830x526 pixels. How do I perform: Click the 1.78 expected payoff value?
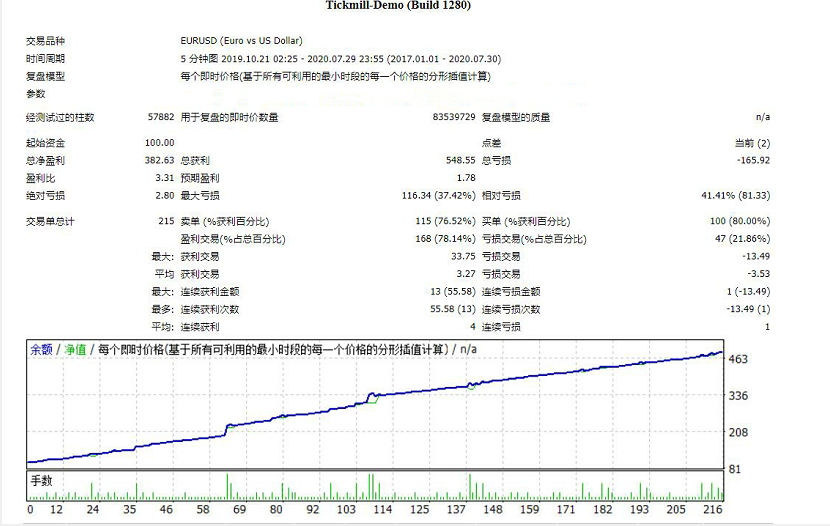466,178
